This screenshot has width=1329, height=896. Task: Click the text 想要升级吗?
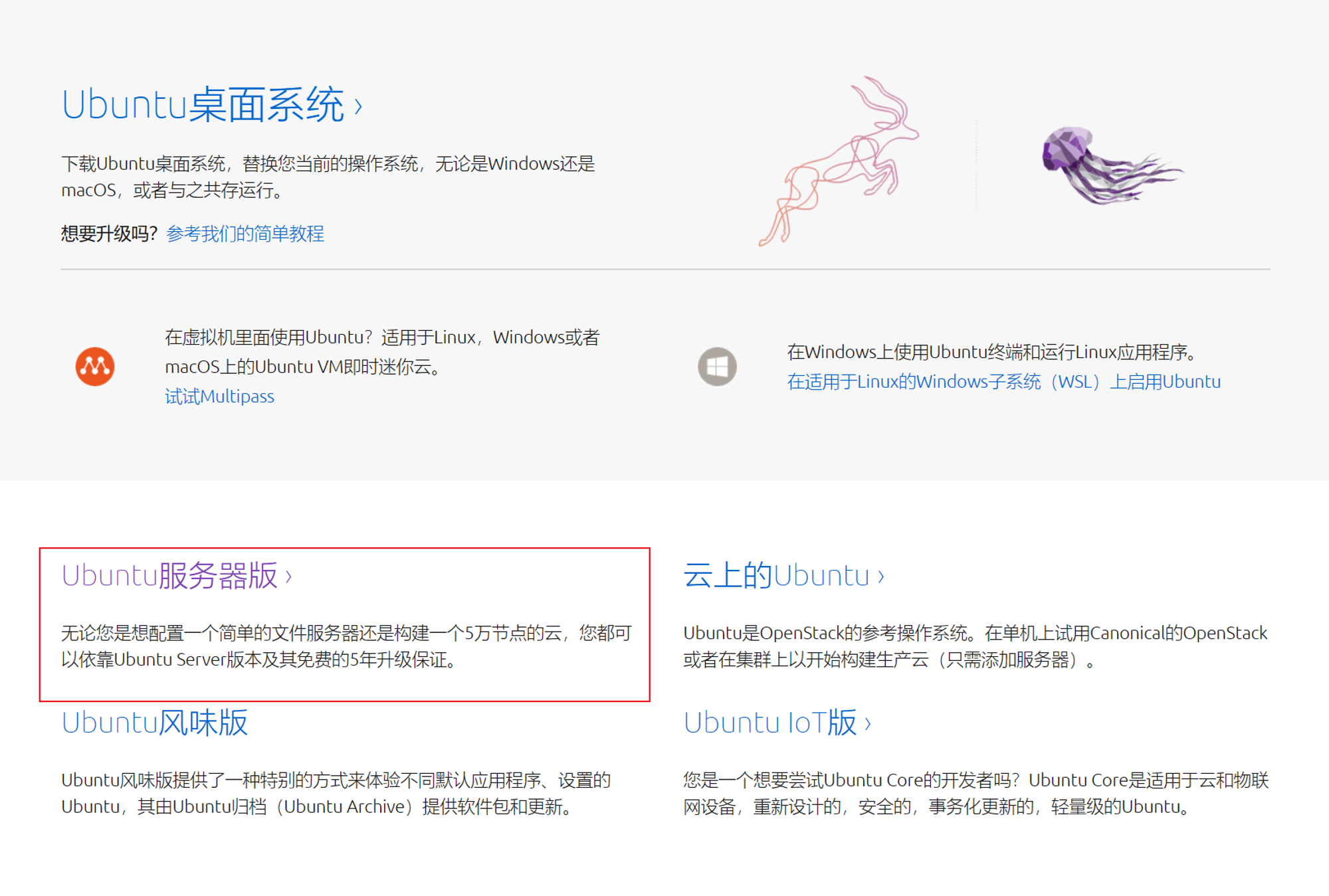[109, 234]
